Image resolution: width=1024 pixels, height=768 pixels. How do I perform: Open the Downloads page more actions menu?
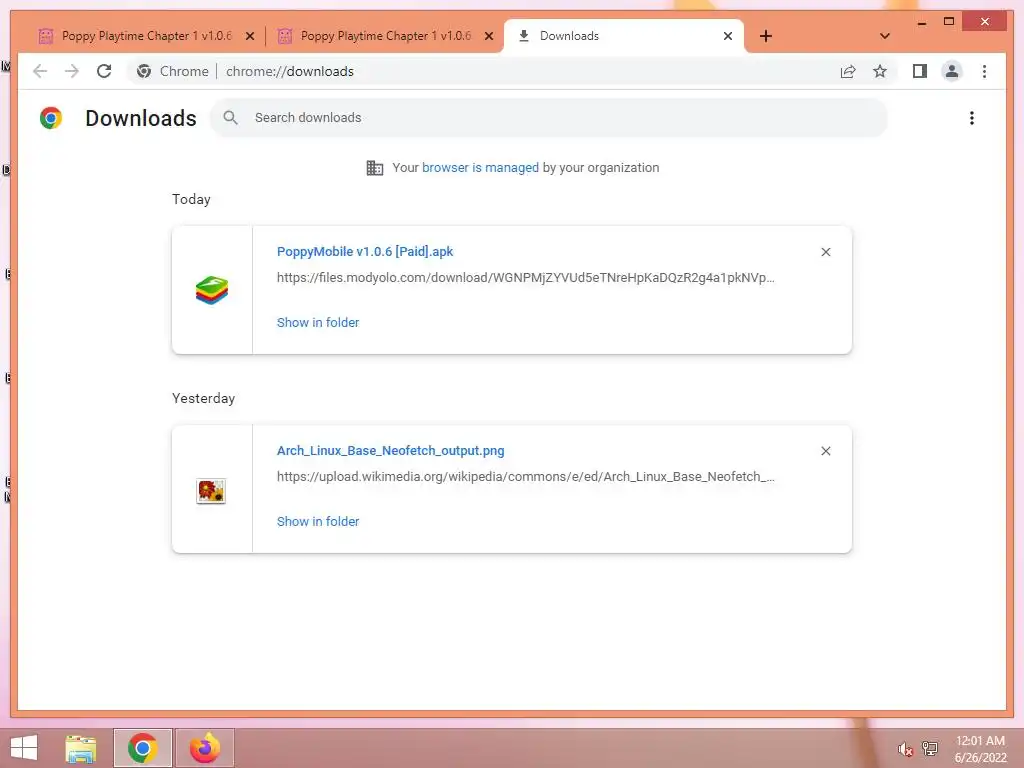coord(972,118)
